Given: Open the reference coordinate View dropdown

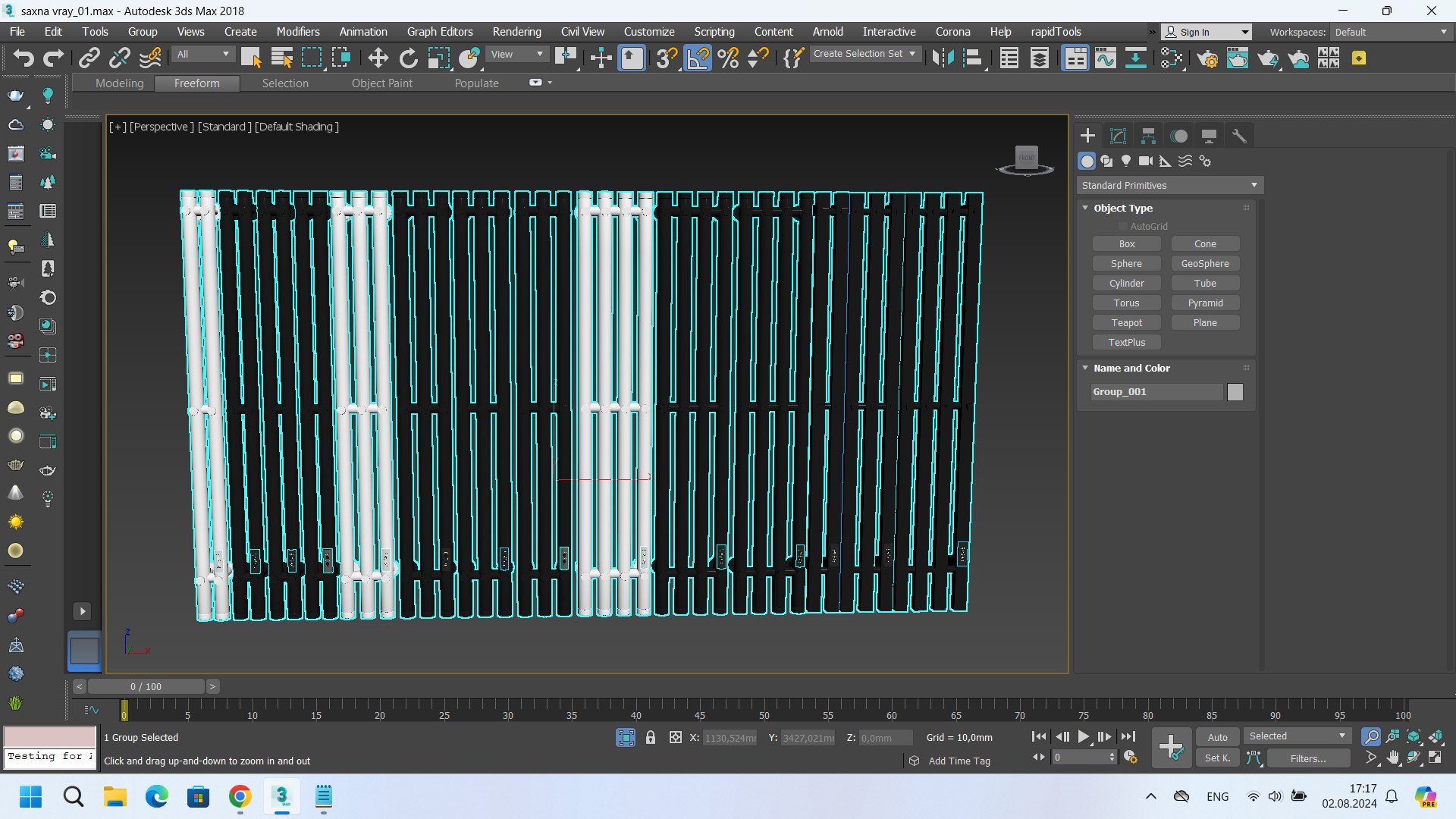Looking at the screenshot, I should pos(517,54).
